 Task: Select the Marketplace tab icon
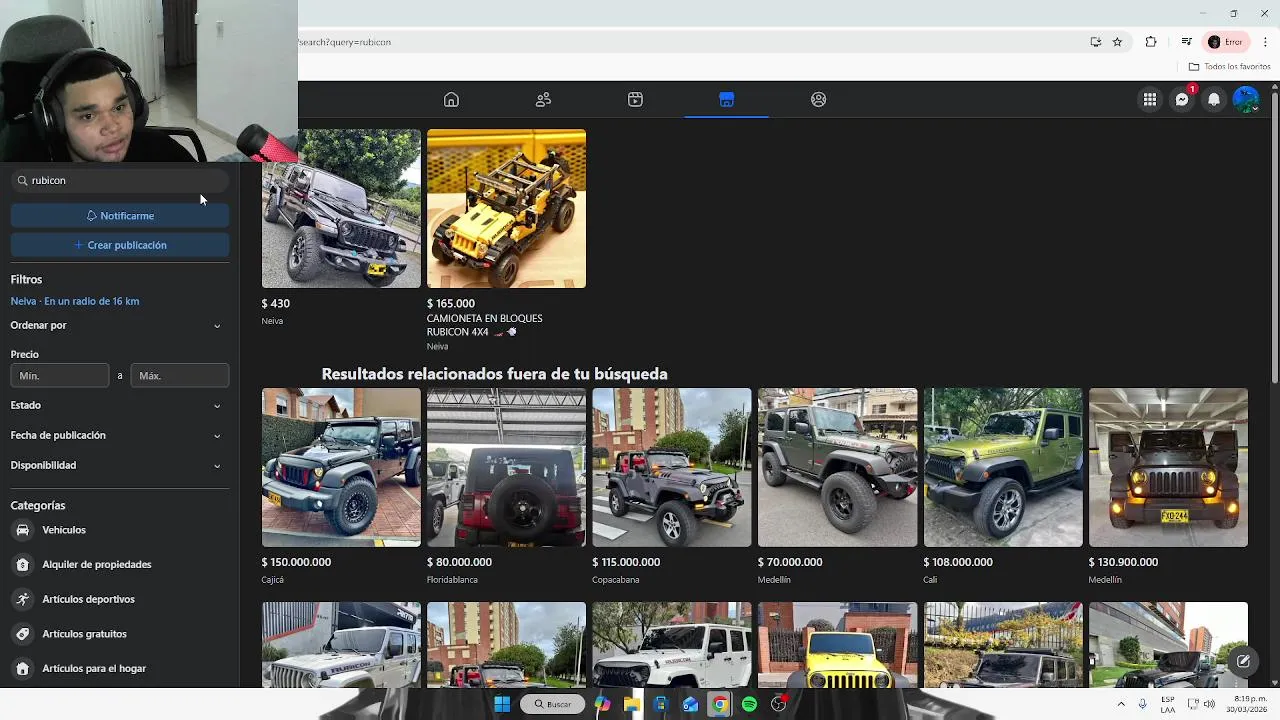coord(726,99)
